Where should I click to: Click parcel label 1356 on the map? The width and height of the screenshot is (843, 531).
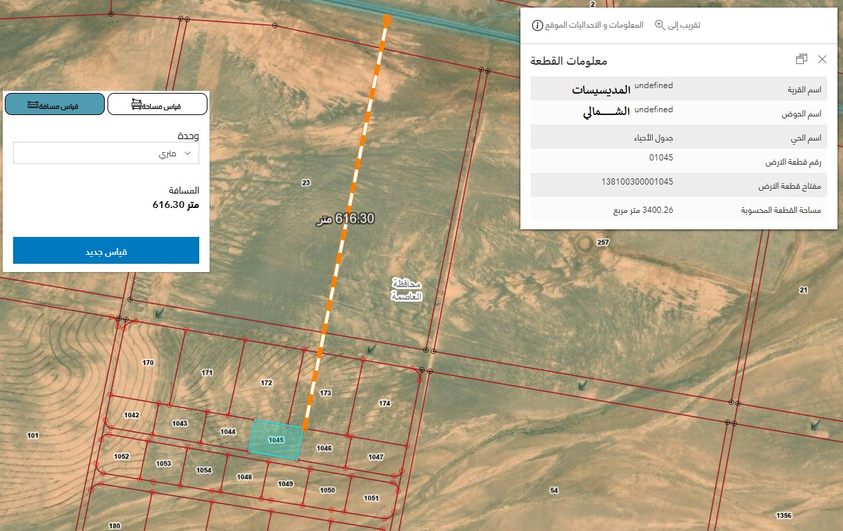(x=784, y=515)
